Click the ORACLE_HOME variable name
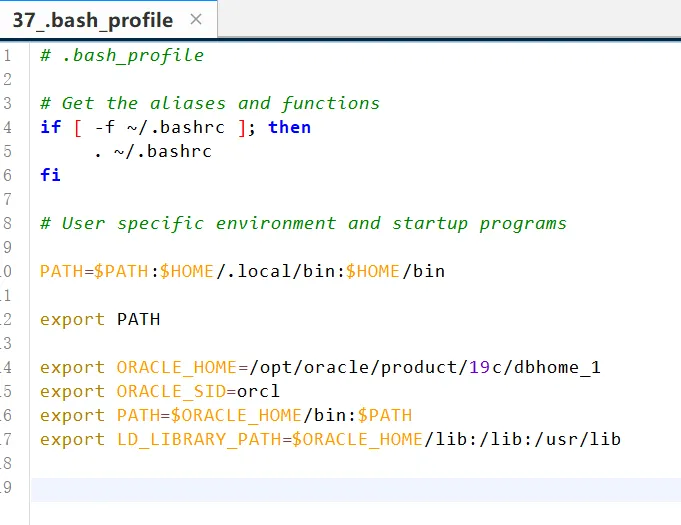 pos(176,368)
